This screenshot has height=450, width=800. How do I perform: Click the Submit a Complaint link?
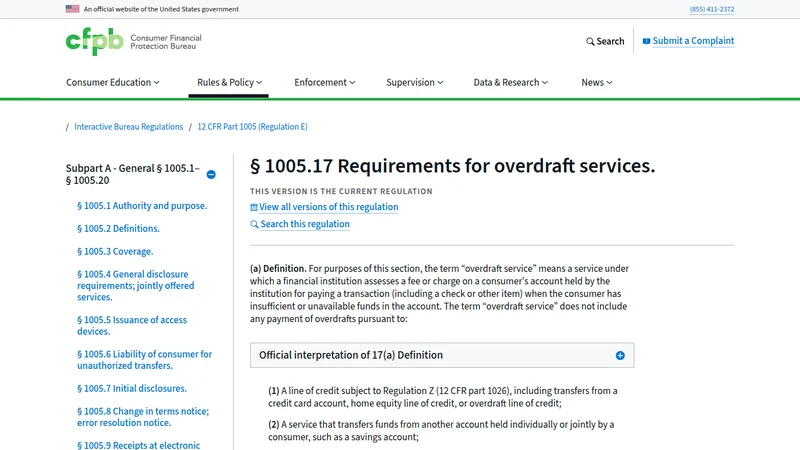pyautogui.click(x=693, y=41)
